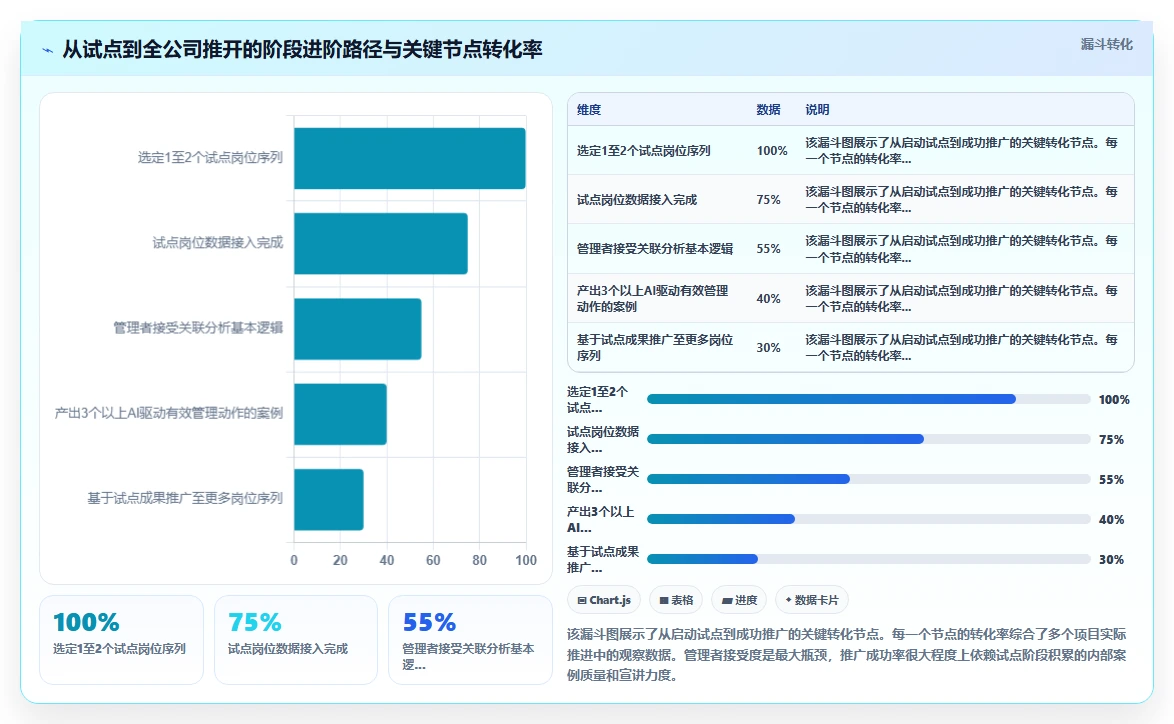This screenshot has height=724, width=1174.
Task: Open the 100% data card
Action: point(121,640)
